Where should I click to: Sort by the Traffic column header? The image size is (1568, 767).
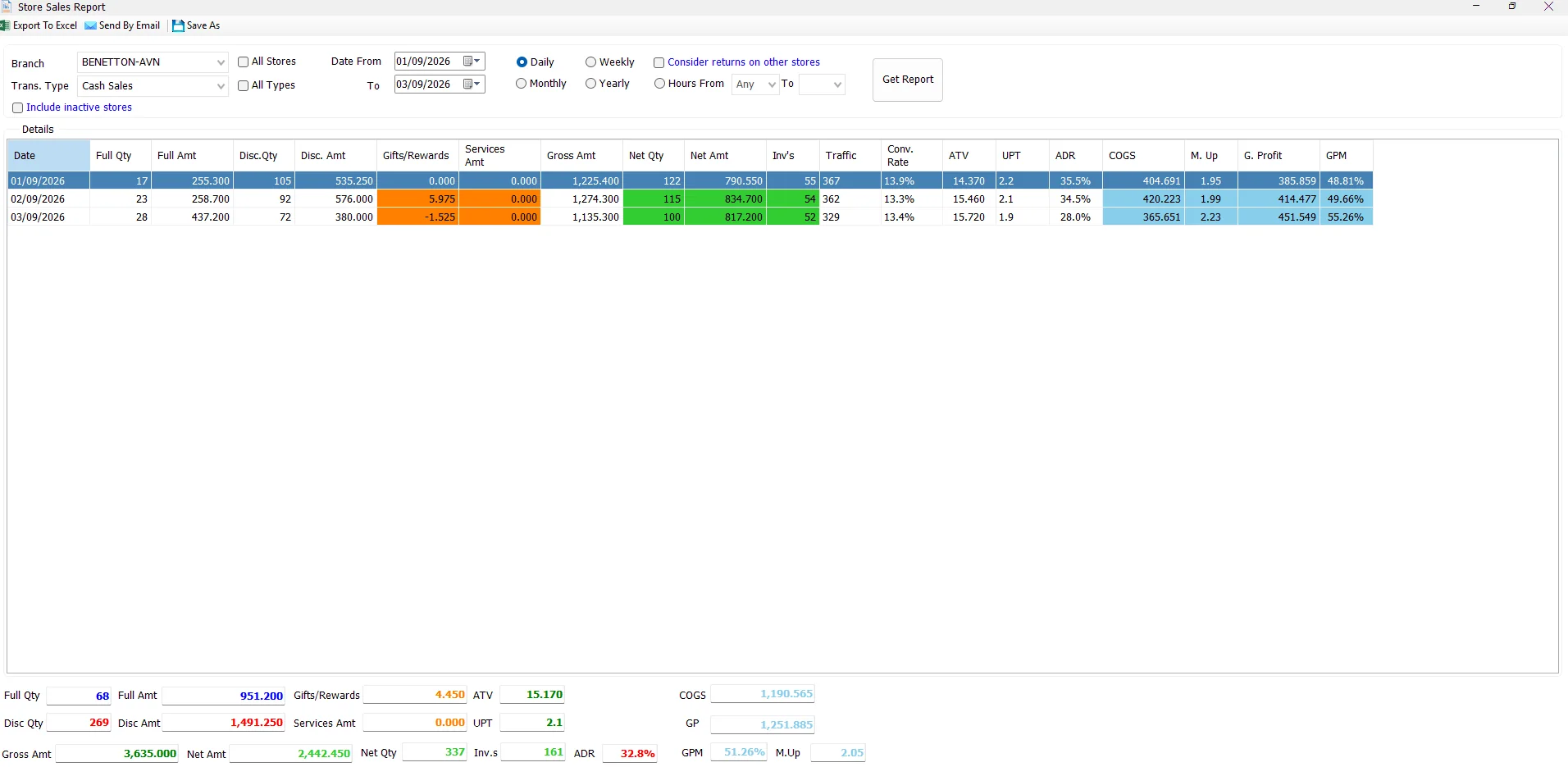[x=850, y=156]
